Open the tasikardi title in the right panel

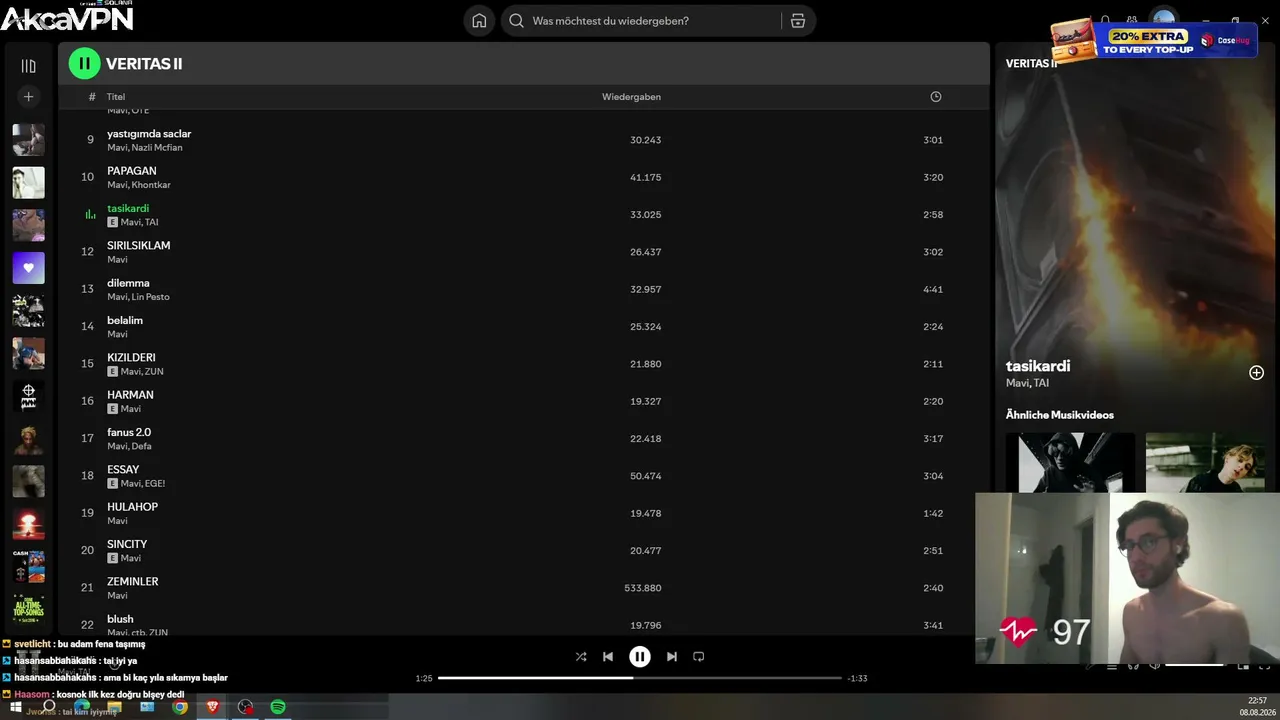1038,366
